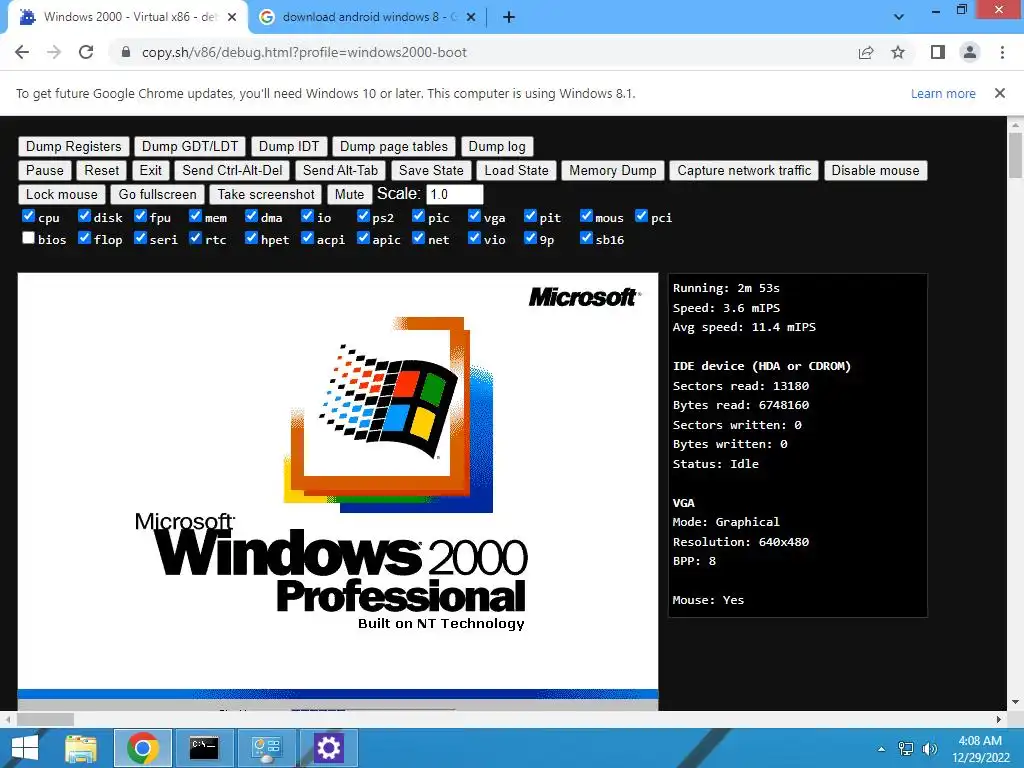Click the Go fullscreen button
This screenshot has height=768, width=1024.
157,195
